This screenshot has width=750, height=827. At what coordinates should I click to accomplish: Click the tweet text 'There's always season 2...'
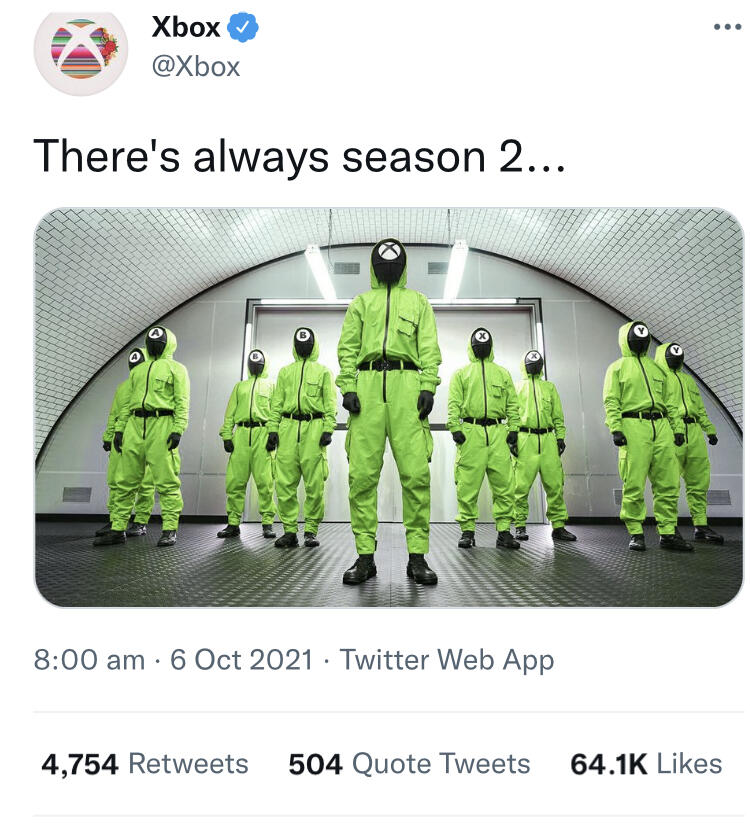click(x=299, y=158)
